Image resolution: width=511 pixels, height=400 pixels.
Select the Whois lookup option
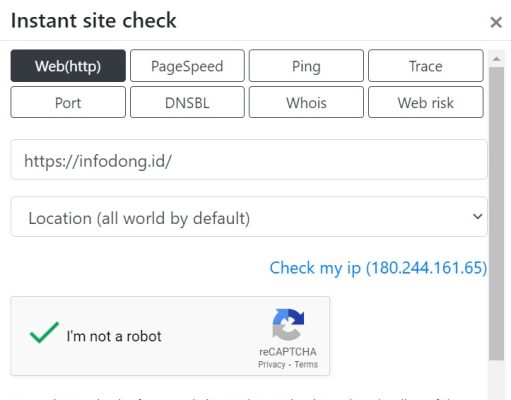point(306,102)
